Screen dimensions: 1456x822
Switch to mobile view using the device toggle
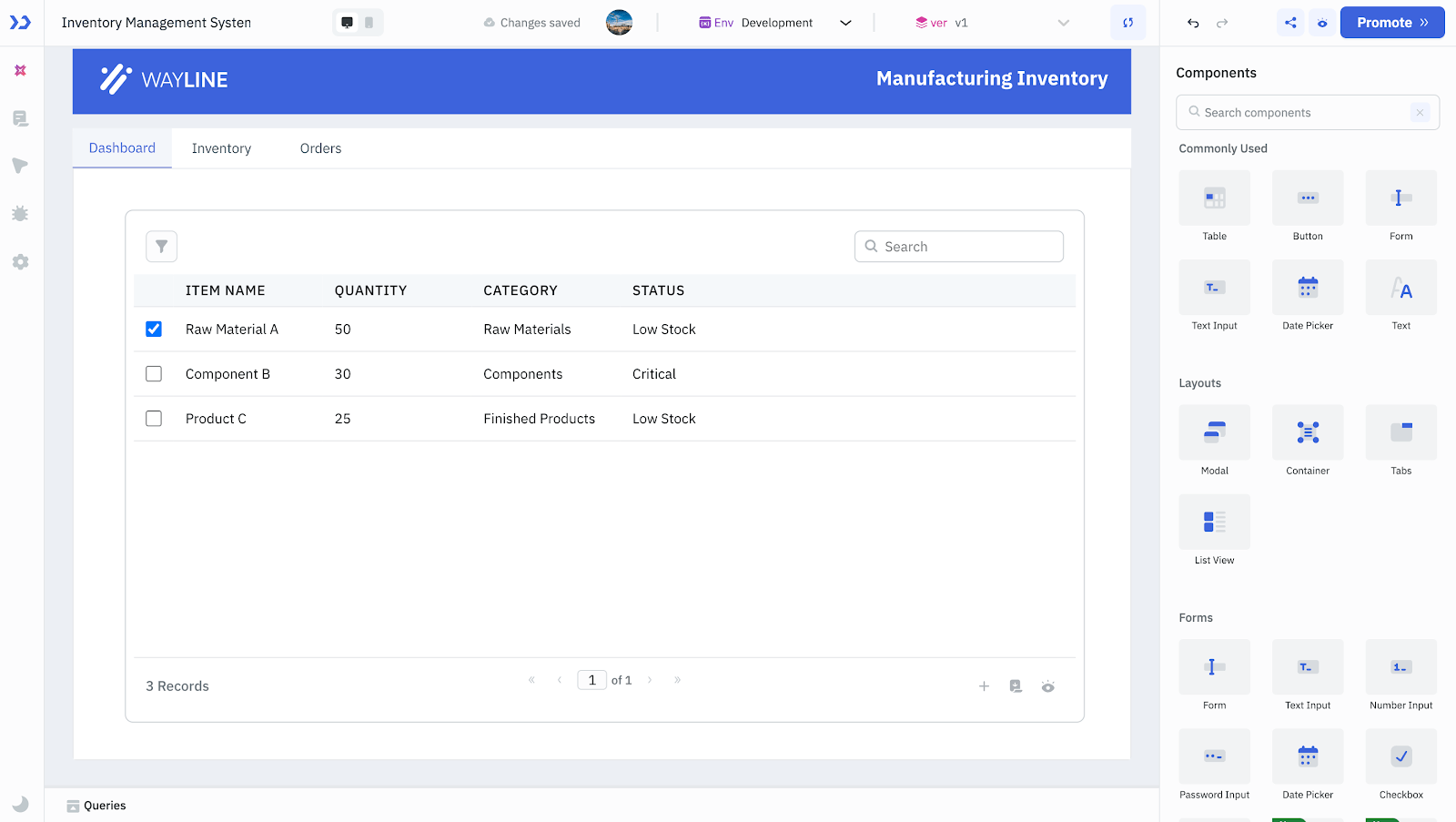pyautogui.click(x=368, y=21)
